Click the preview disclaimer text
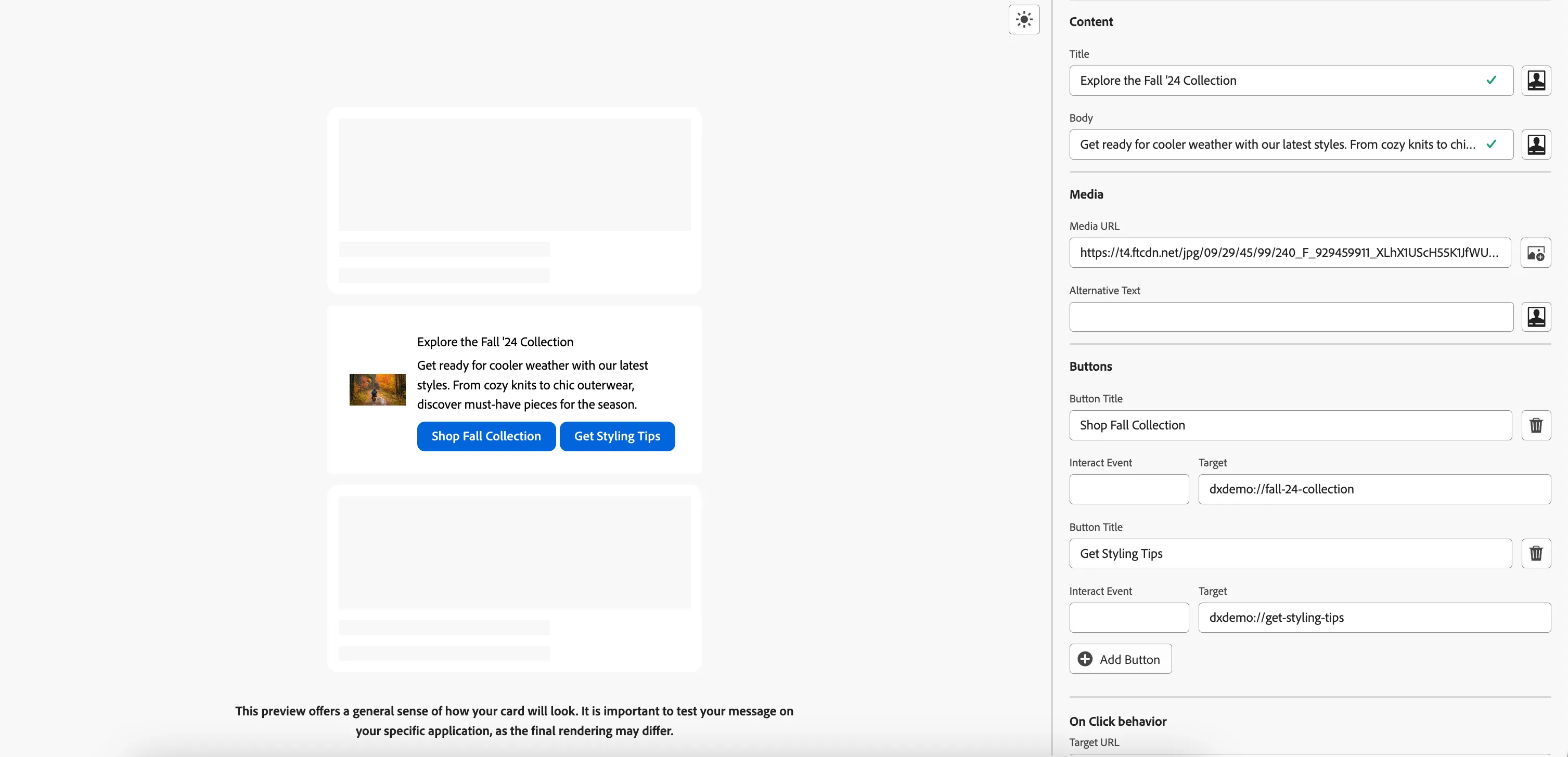 click(x=515, y=721)
